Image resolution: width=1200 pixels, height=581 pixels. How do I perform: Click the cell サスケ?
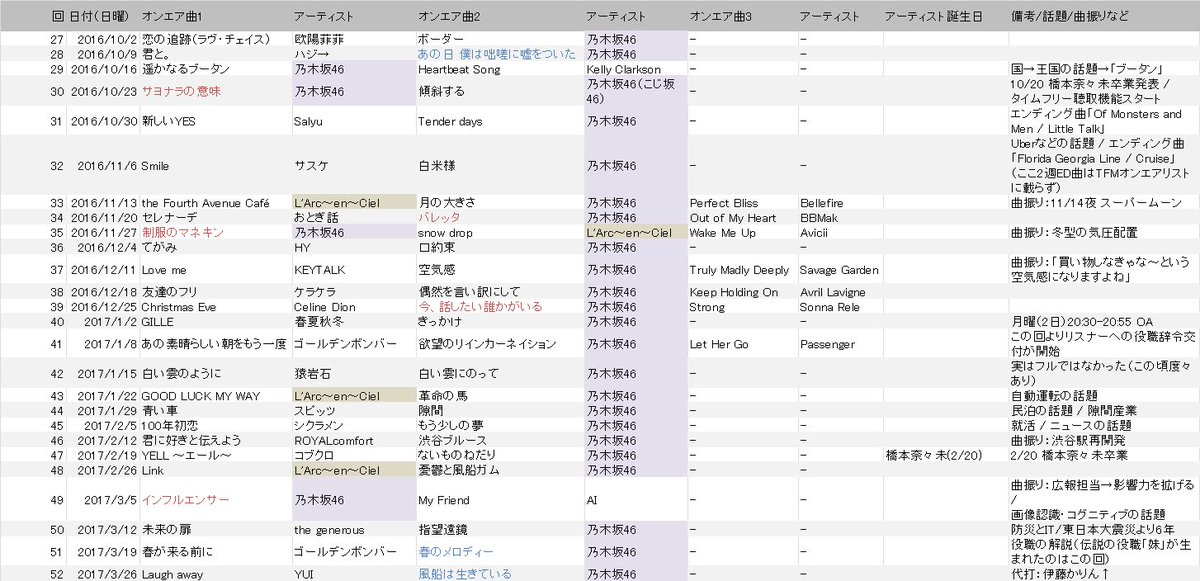(x=309, y=165)
